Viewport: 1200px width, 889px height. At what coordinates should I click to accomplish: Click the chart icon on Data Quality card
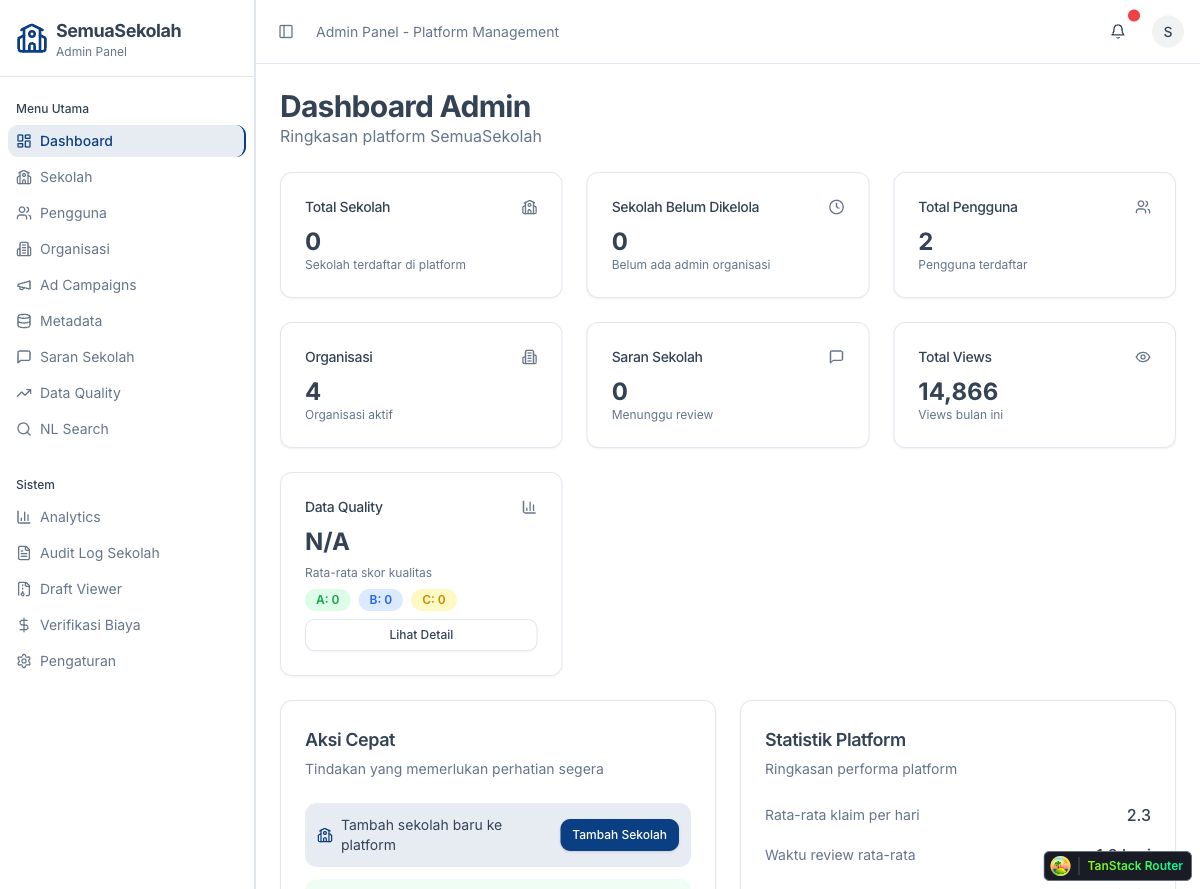[x=529, y=507]
